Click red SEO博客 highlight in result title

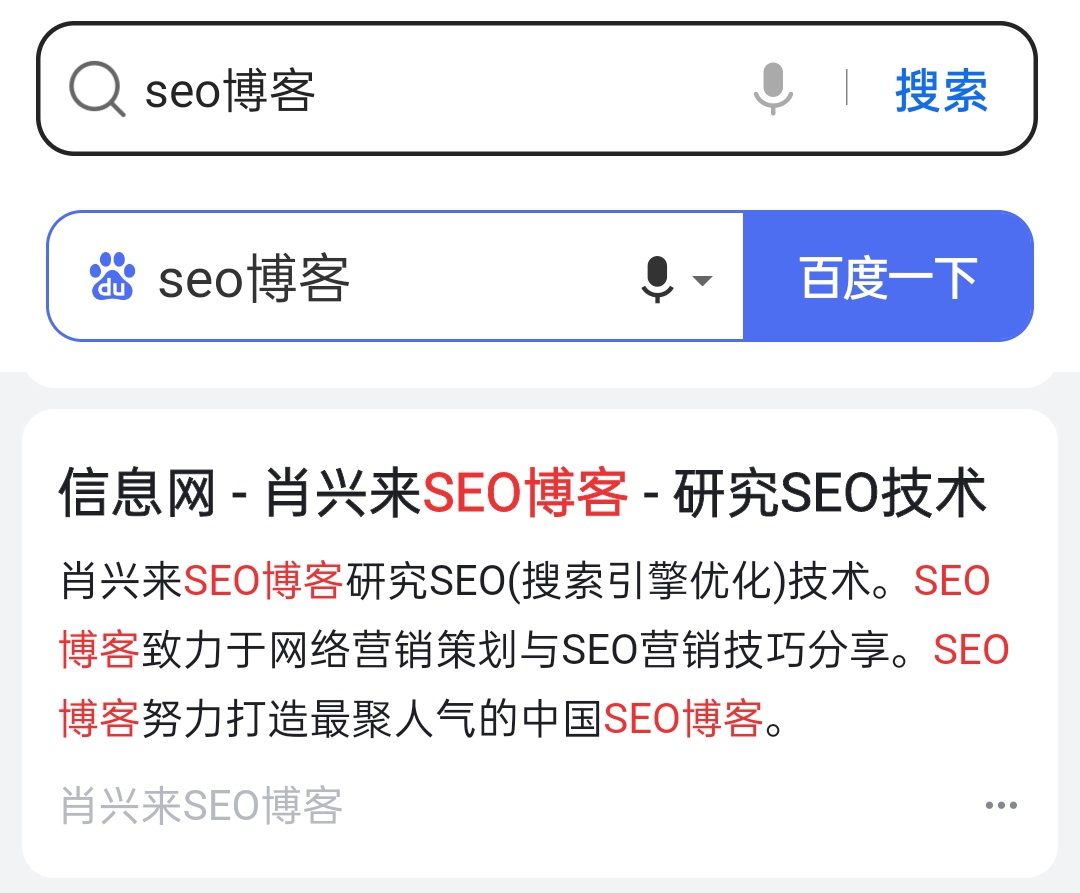525,492
